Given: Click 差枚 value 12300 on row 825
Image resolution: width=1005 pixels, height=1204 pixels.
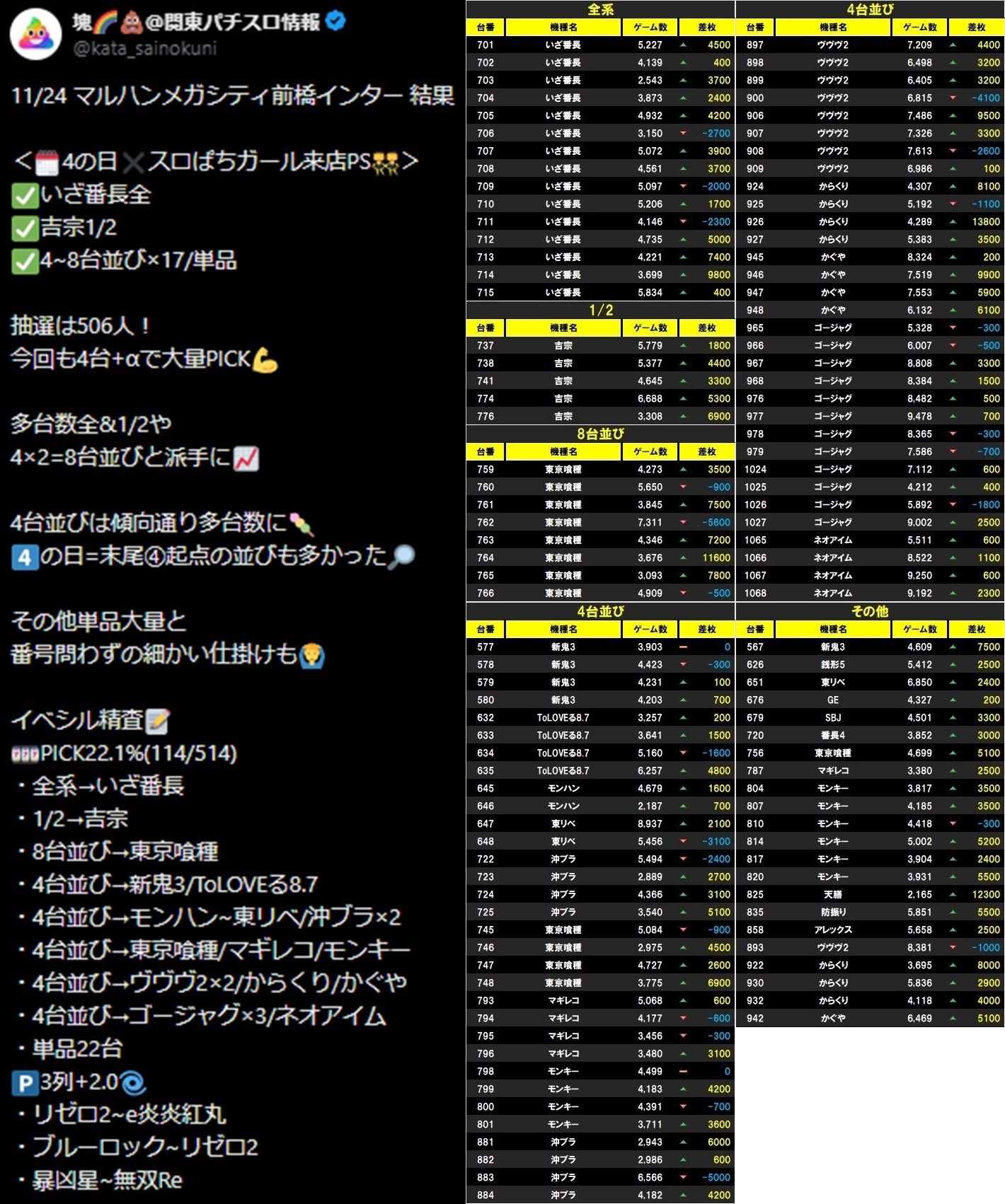Looking at the screenshot, I should [x=986, y=894].
